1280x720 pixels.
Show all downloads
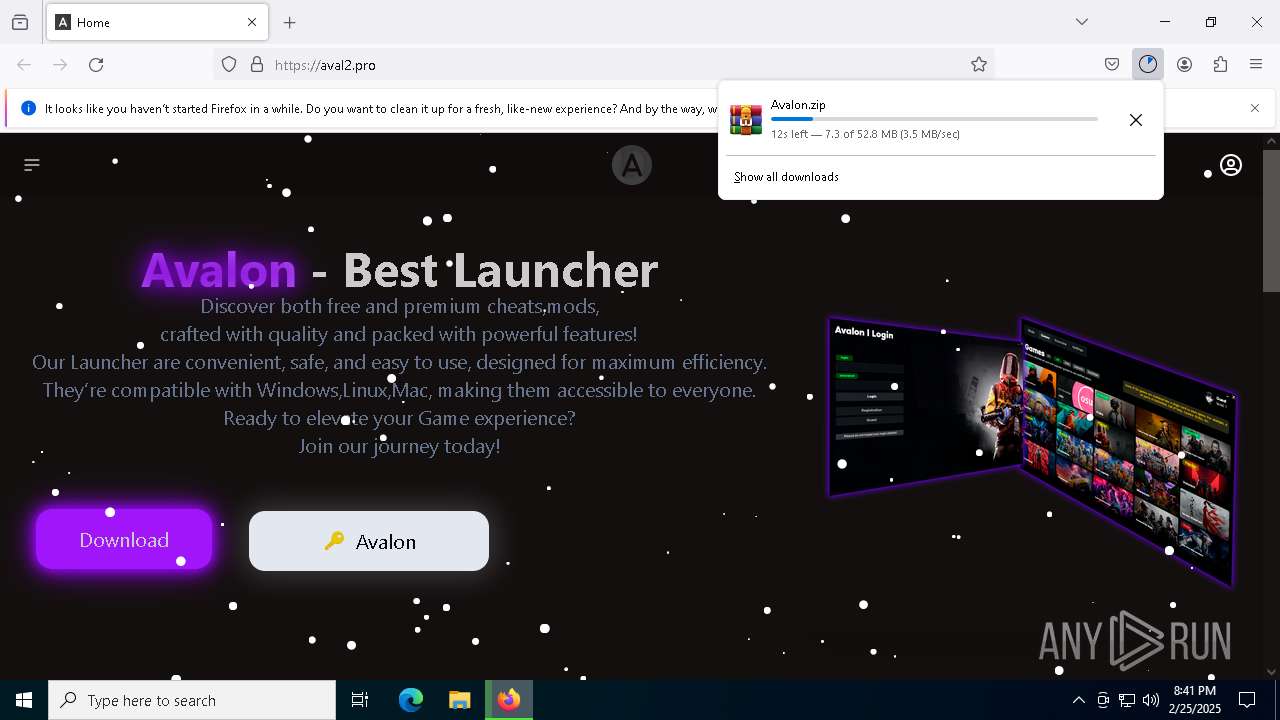pyautogui.click(x=786, y=177)
